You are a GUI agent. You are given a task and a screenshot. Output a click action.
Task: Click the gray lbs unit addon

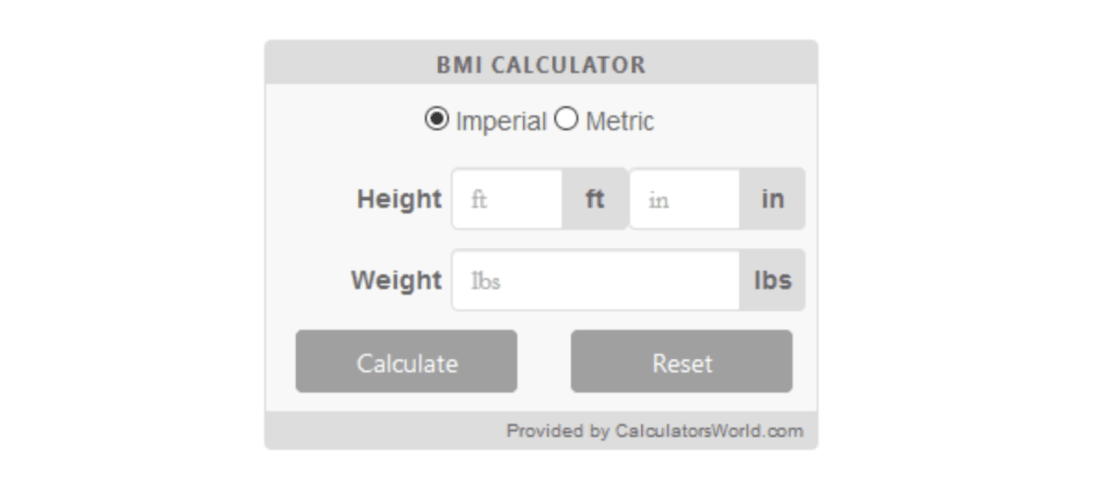772,280
